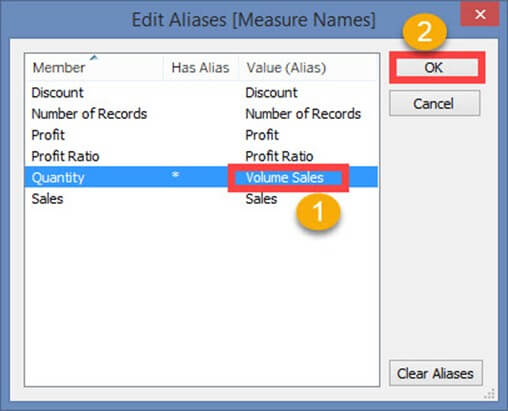Click the Has Alias column header

200,68
